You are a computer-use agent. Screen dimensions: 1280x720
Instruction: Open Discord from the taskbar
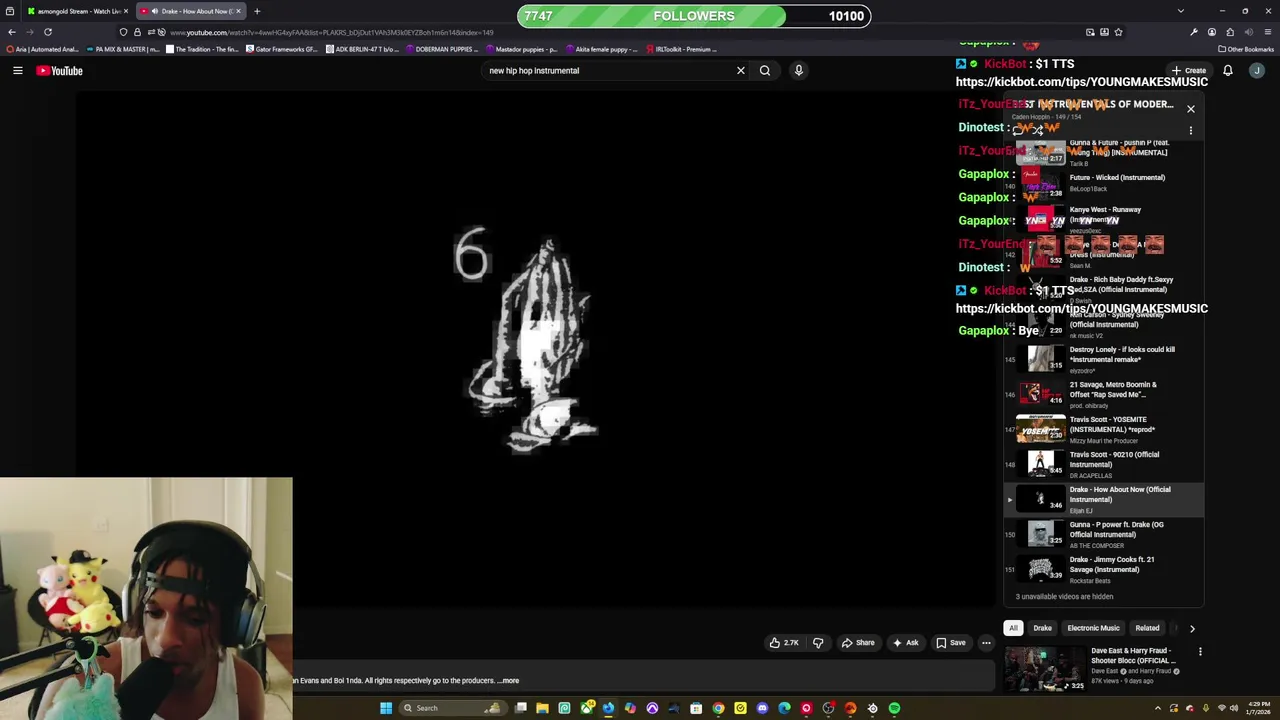pos(762,708)
